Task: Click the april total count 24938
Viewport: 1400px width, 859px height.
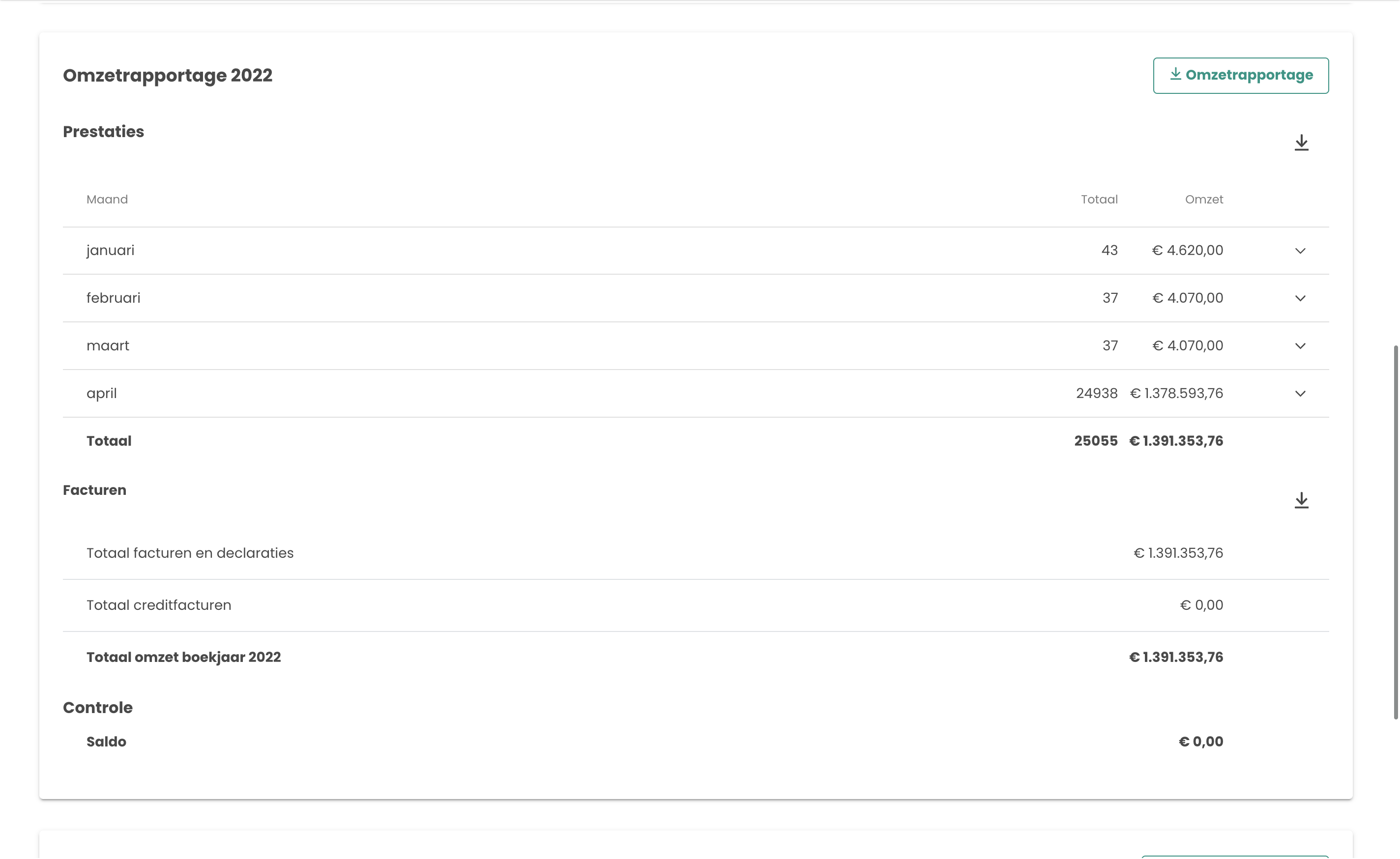Action: [1097, 394]
